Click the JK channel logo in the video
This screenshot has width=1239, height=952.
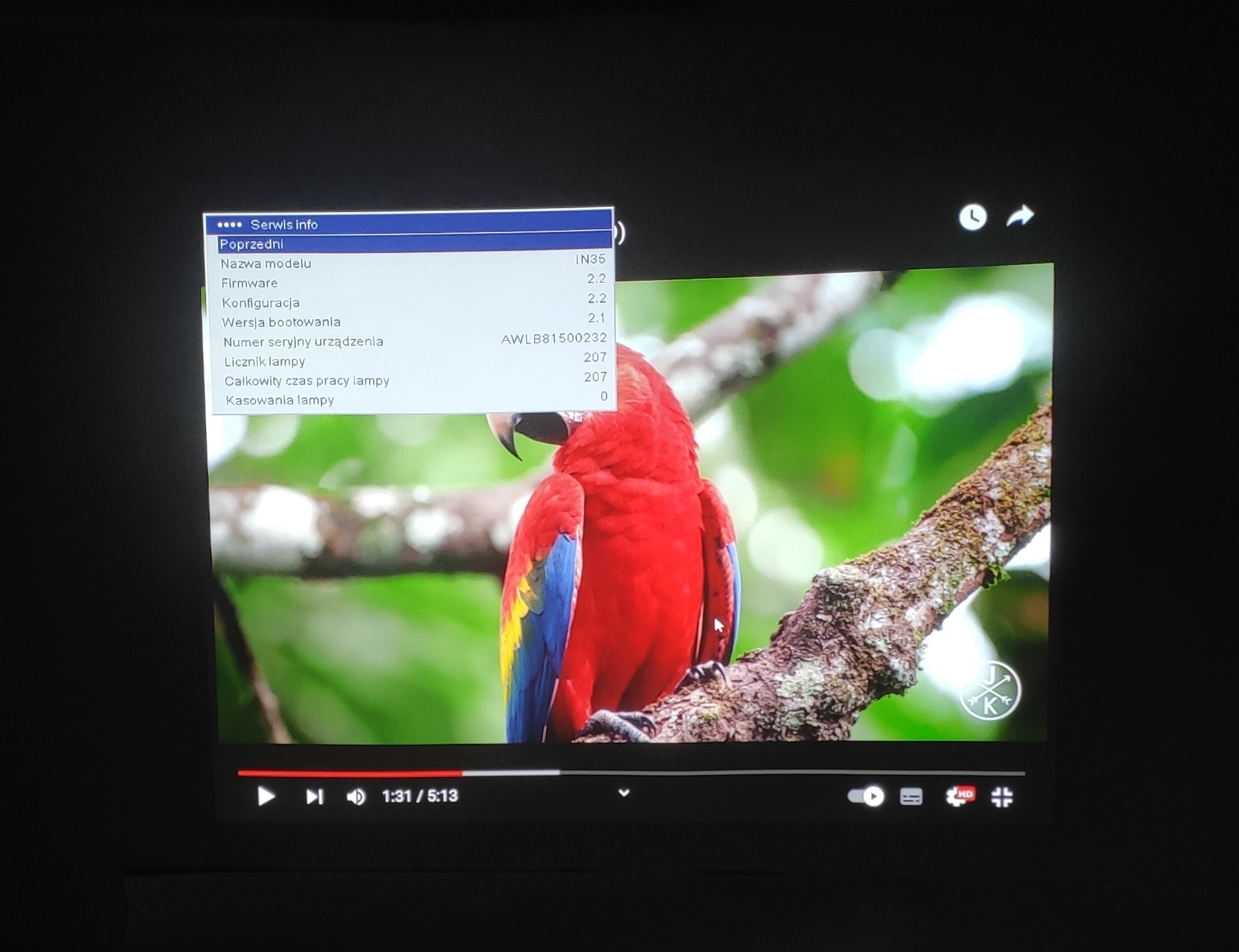(989, 691)
